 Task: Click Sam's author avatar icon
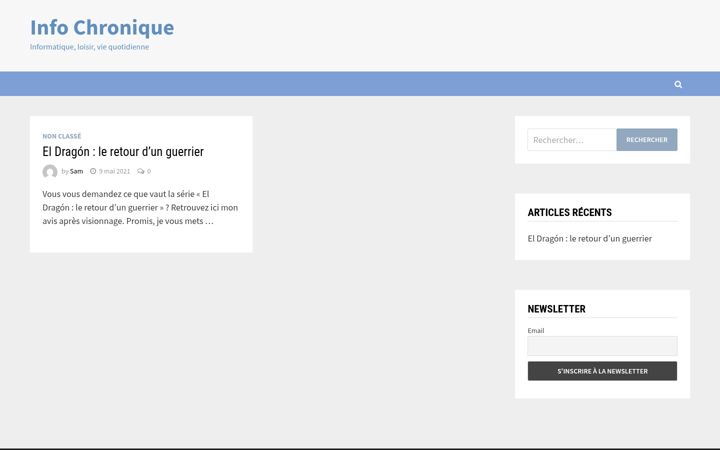click(x=50, y=171)
